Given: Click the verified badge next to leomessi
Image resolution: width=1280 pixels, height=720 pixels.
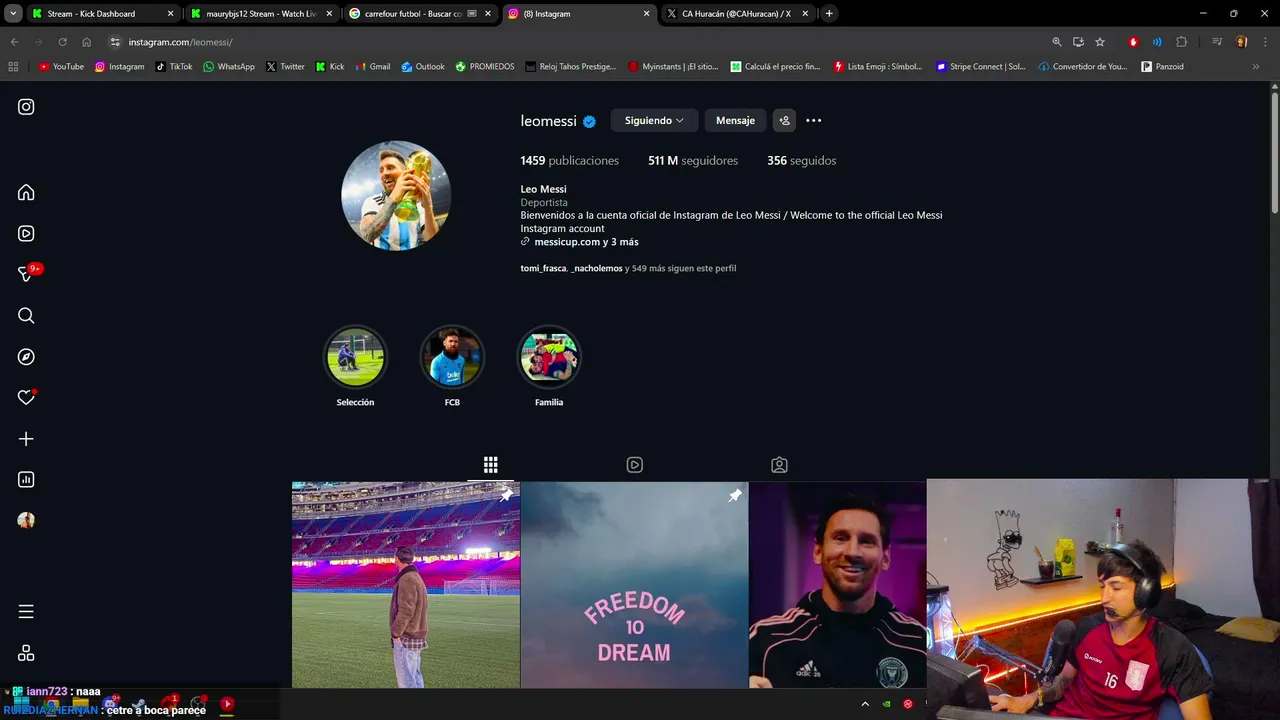Looking at the screenshot, I should click(590, 121).
